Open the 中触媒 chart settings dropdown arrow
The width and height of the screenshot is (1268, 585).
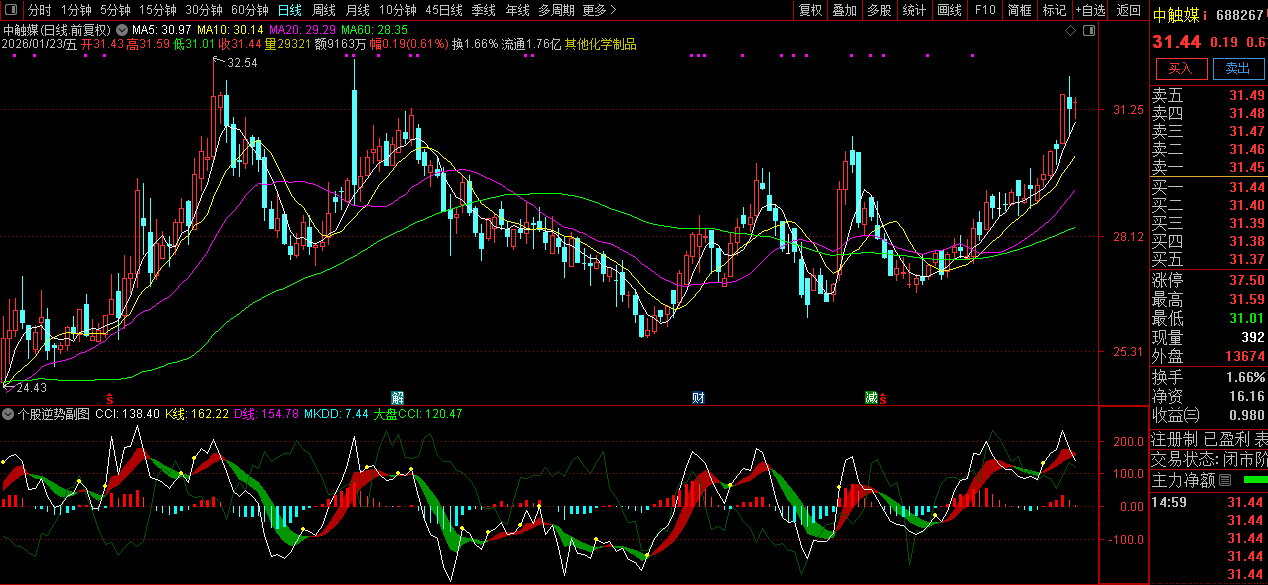(122, 31)
